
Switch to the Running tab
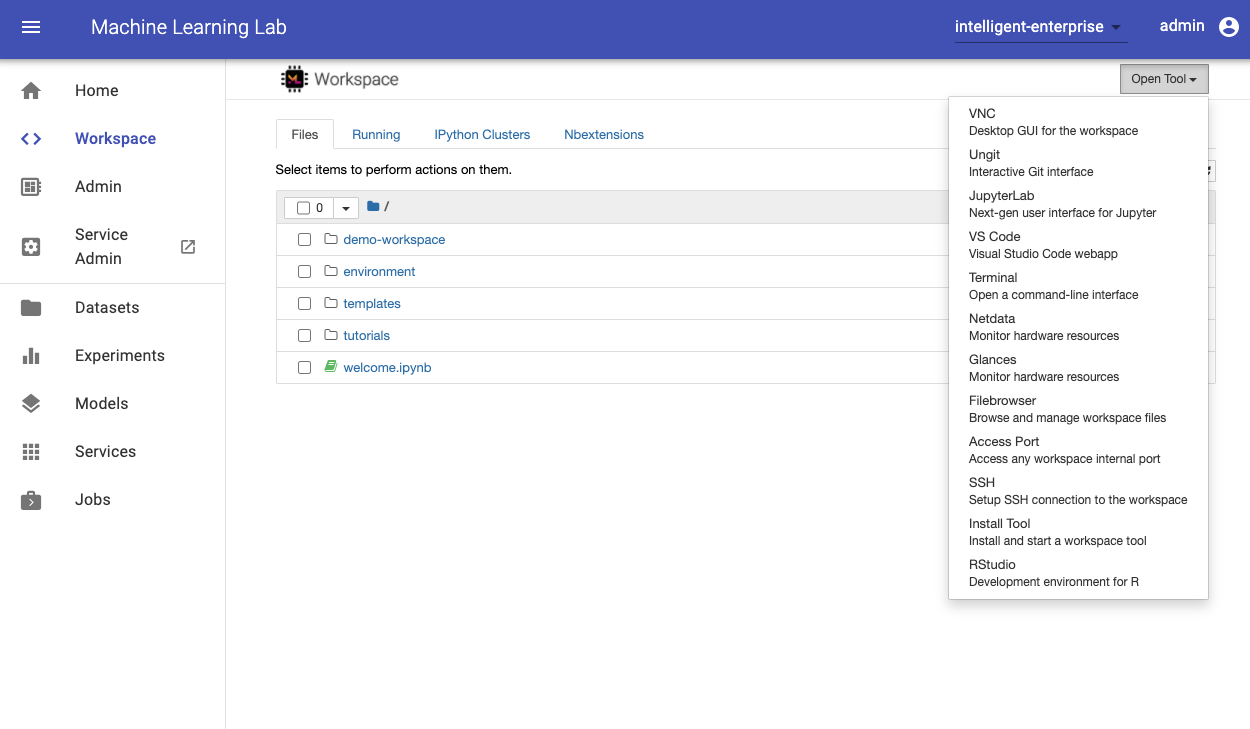(376, 135)
